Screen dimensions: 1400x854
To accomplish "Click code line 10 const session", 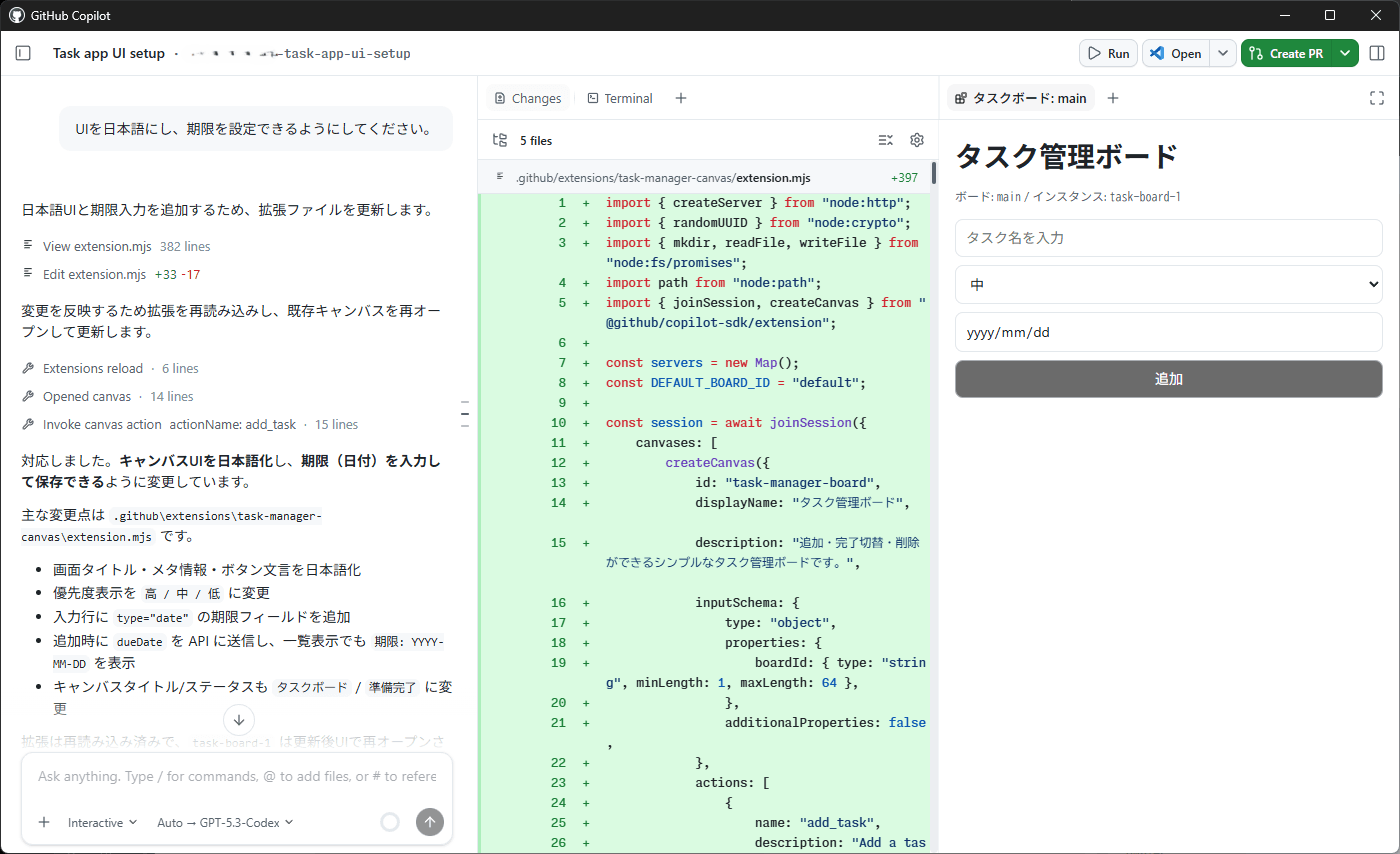I will click(736, 423).
